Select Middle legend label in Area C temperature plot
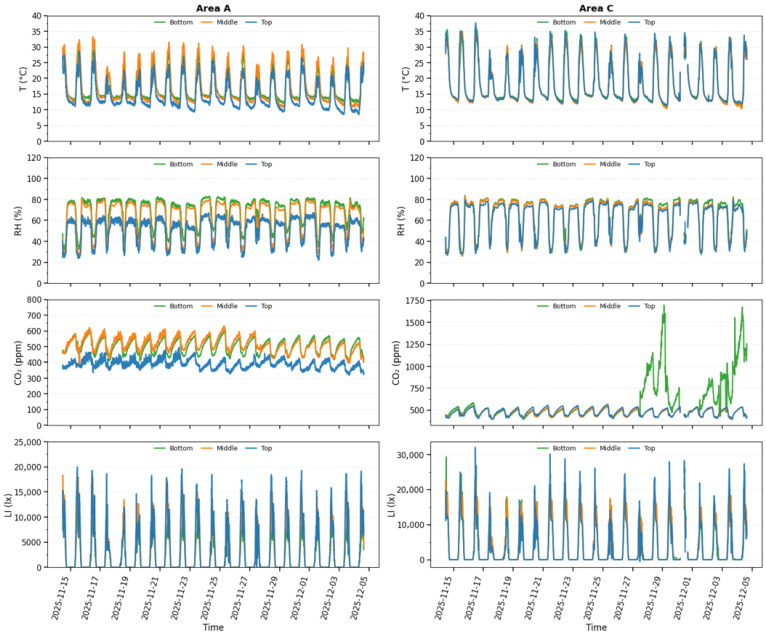The image size is (766, 635). click(x=610, y=22)
